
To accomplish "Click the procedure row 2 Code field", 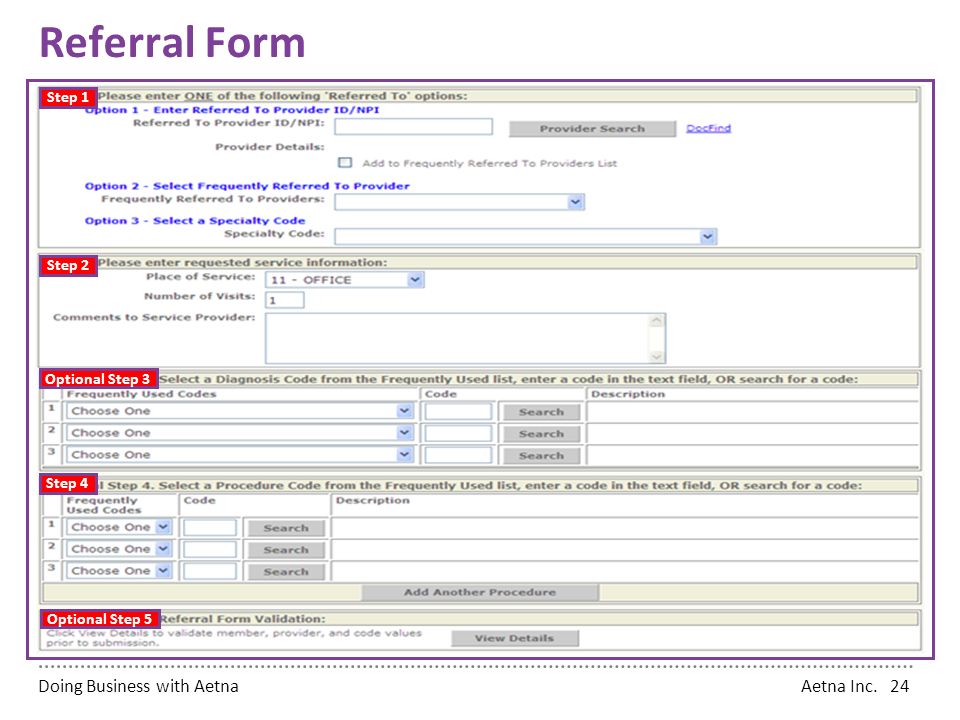I will (x=210, y=550).
